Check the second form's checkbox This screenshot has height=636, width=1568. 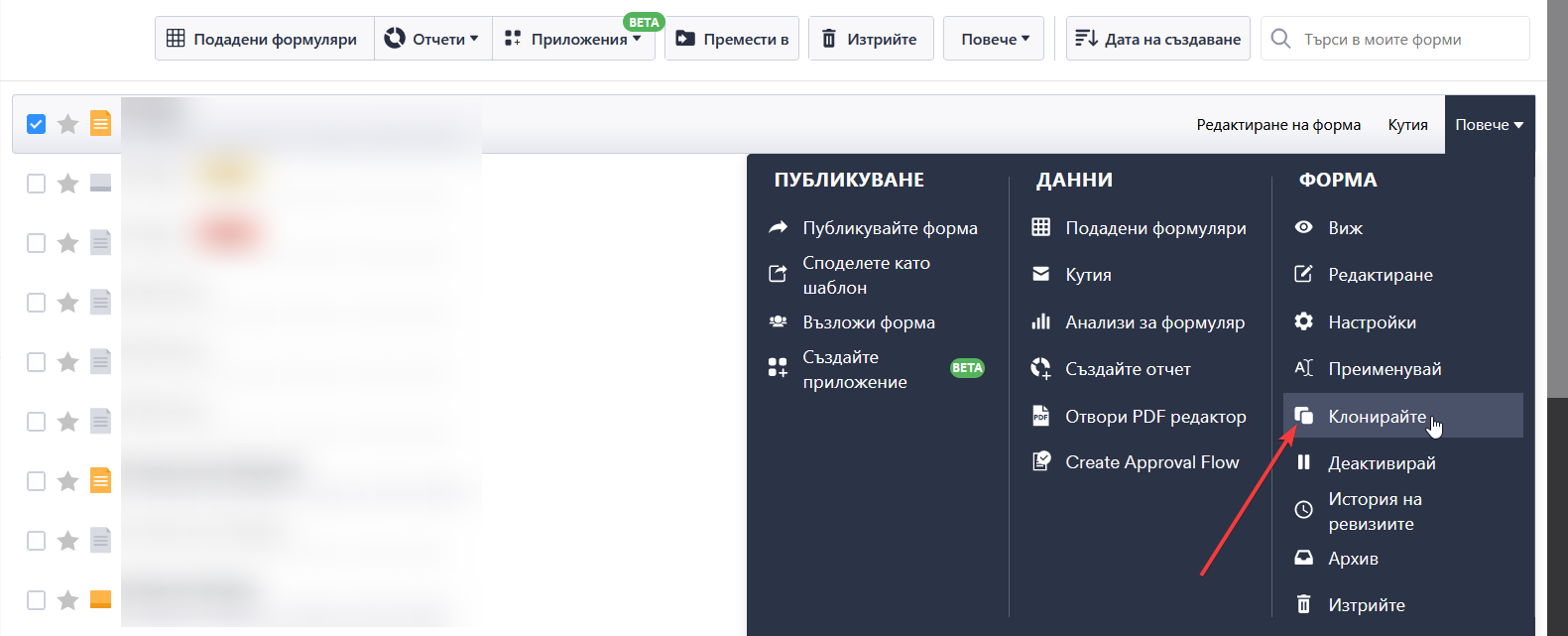coord(37,184)
